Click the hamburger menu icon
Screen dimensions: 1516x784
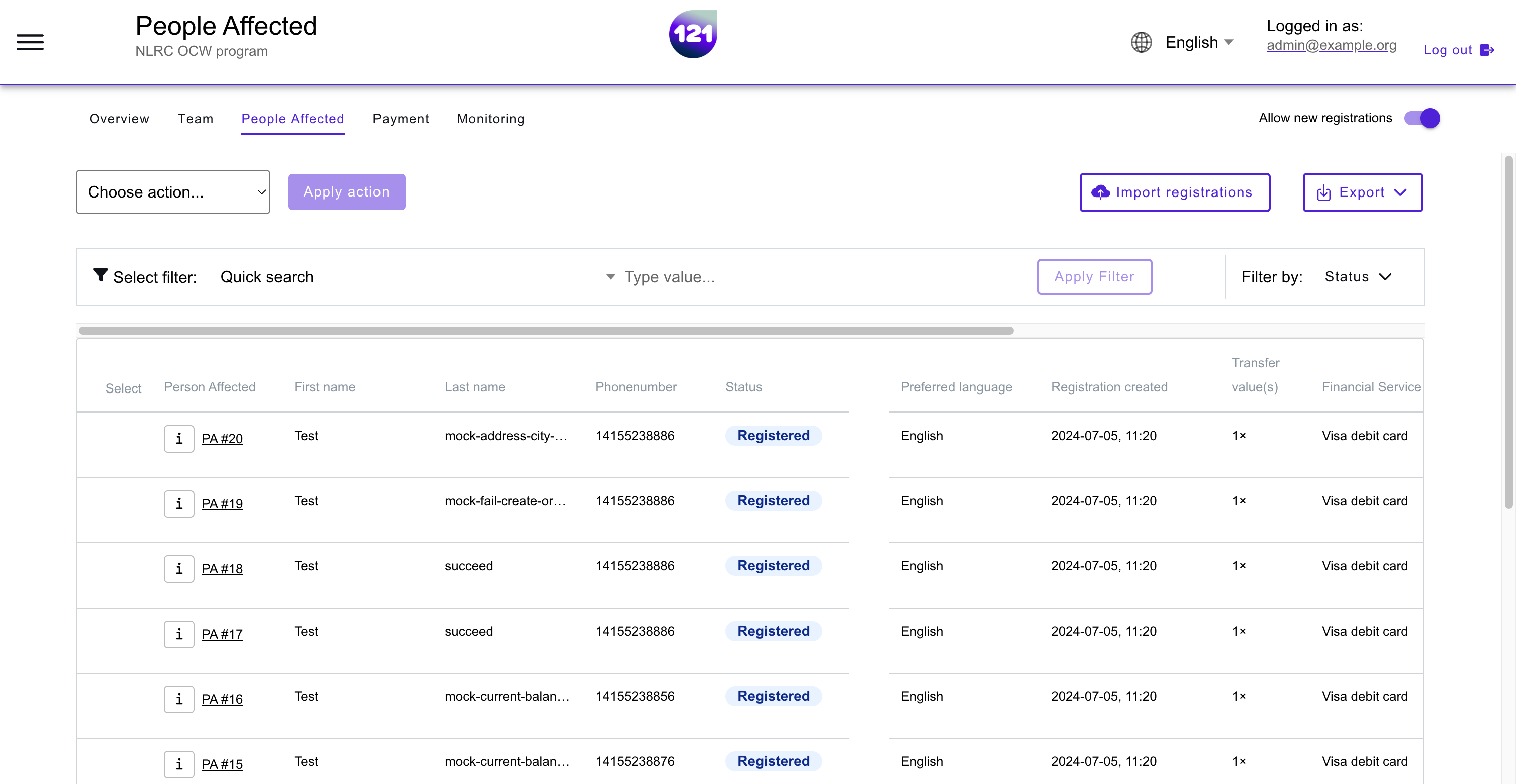pyautogui.click(x=30, y=42)
